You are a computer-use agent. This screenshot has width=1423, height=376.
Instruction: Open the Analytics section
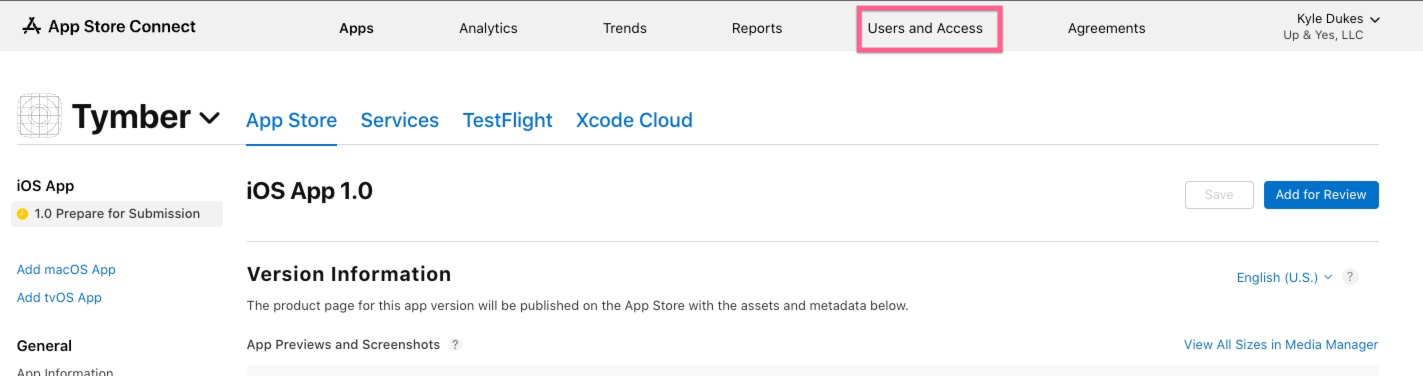pos(488,28)
